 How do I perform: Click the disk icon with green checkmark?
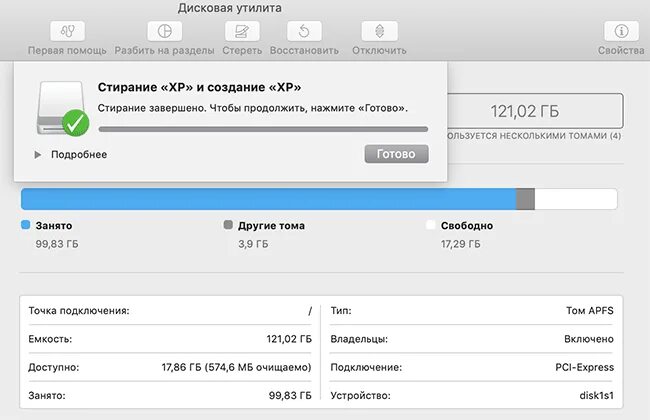63,108
